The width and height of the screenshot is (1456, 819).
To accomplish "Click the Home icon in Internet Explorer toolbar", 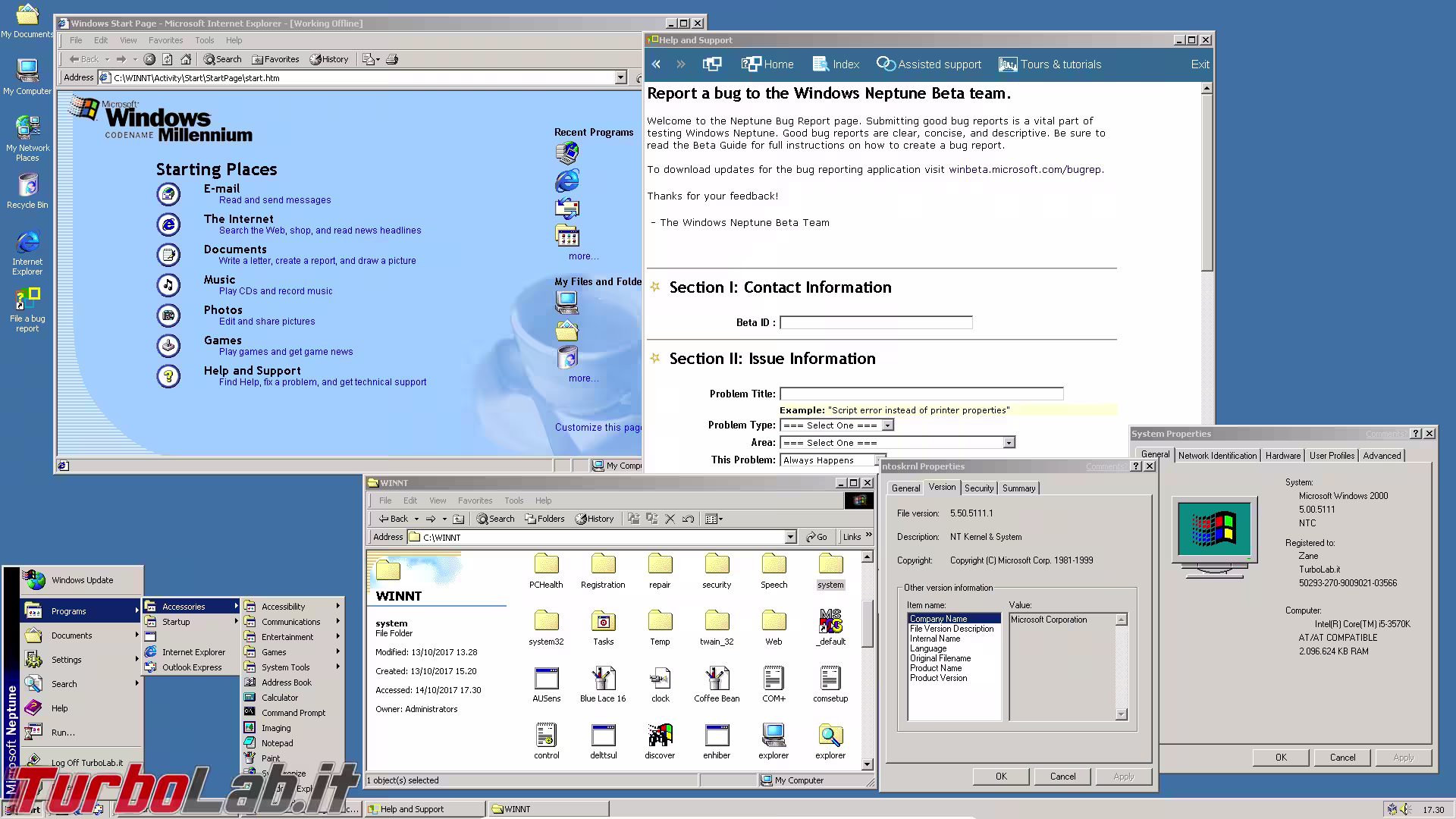I will [186, 59].
